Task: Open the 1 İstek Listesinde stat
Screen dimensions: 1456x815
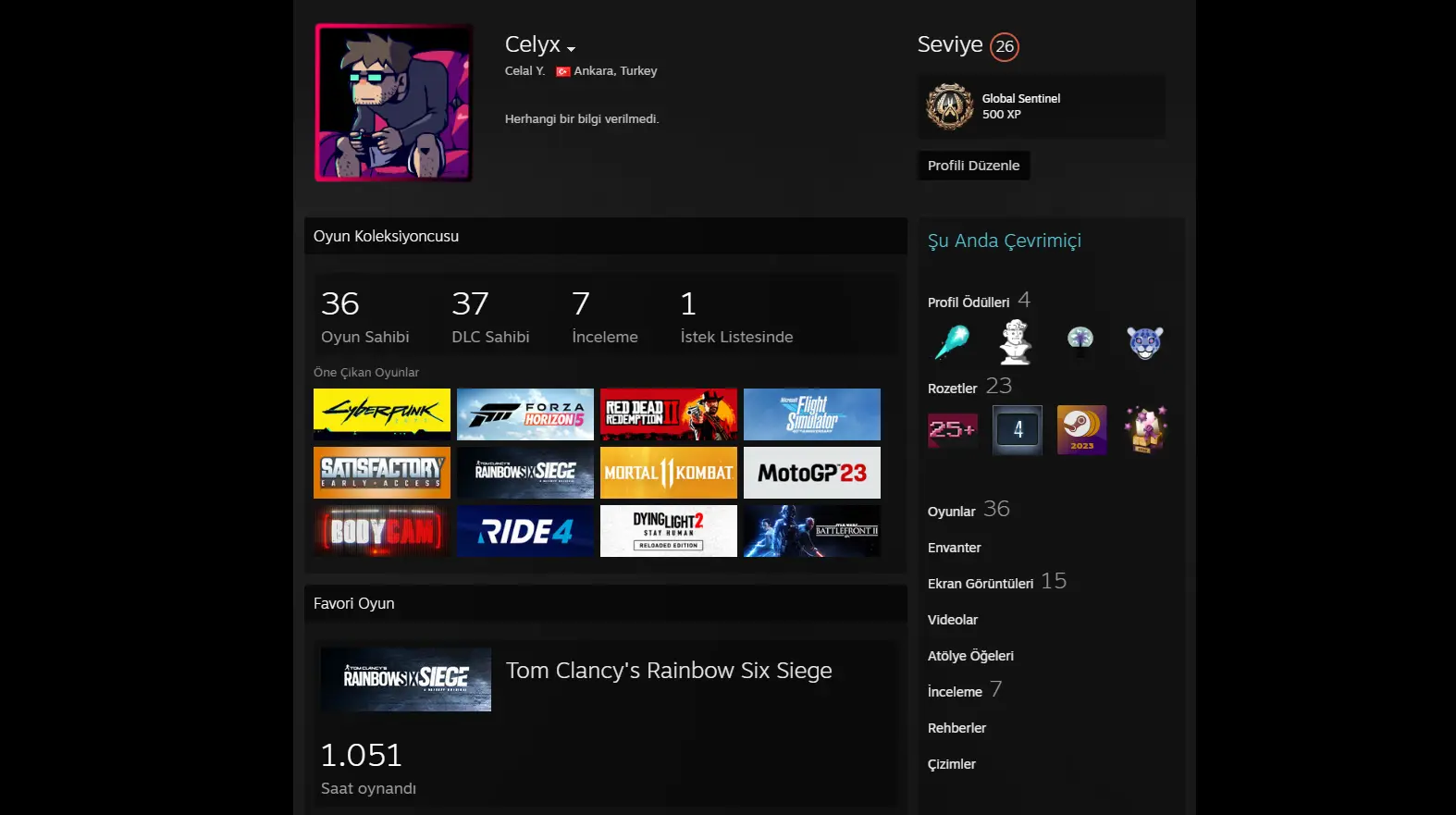Action: [x=736, y=316]
